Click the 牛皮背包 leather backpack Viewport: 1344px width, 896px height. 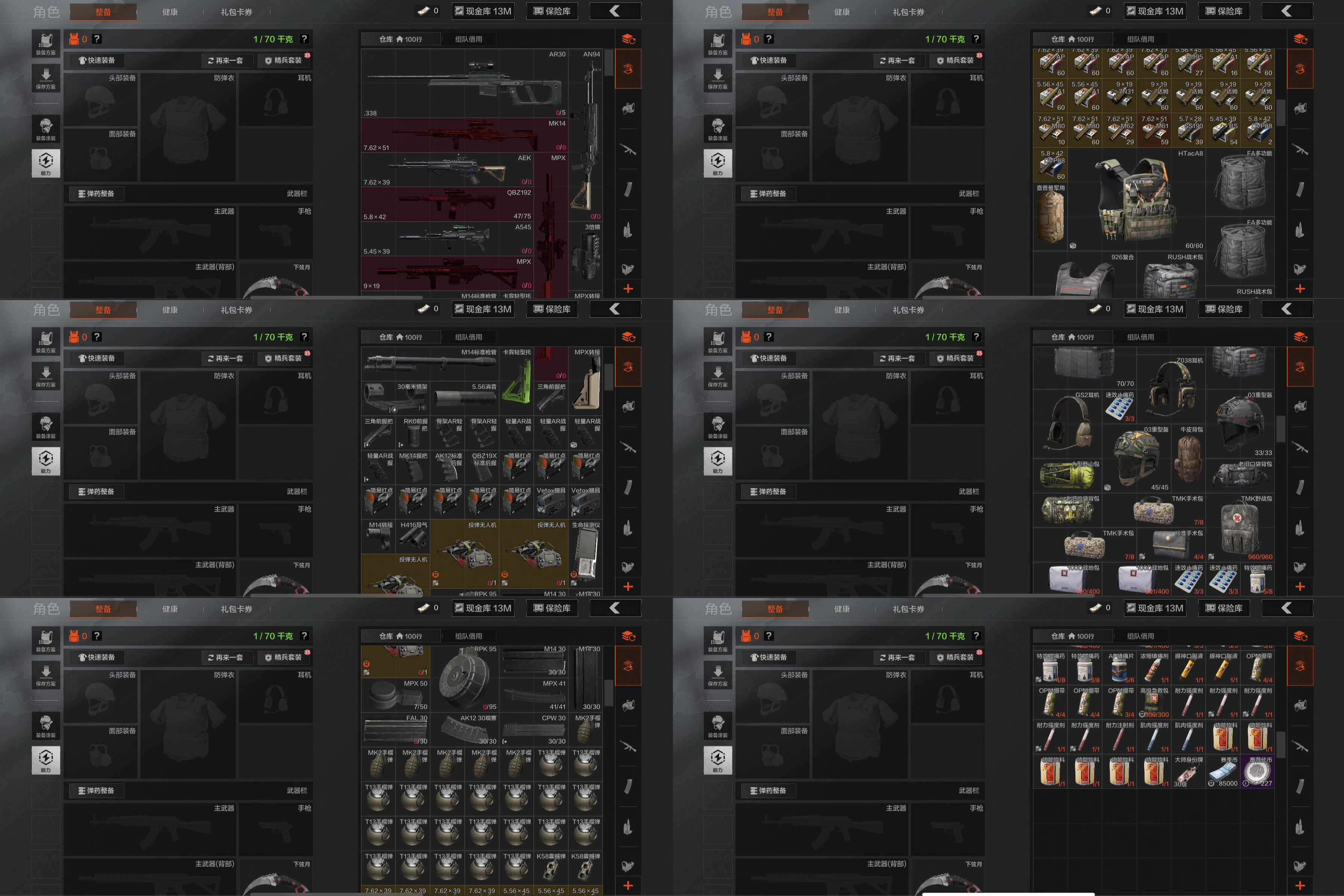point(1188,458)
